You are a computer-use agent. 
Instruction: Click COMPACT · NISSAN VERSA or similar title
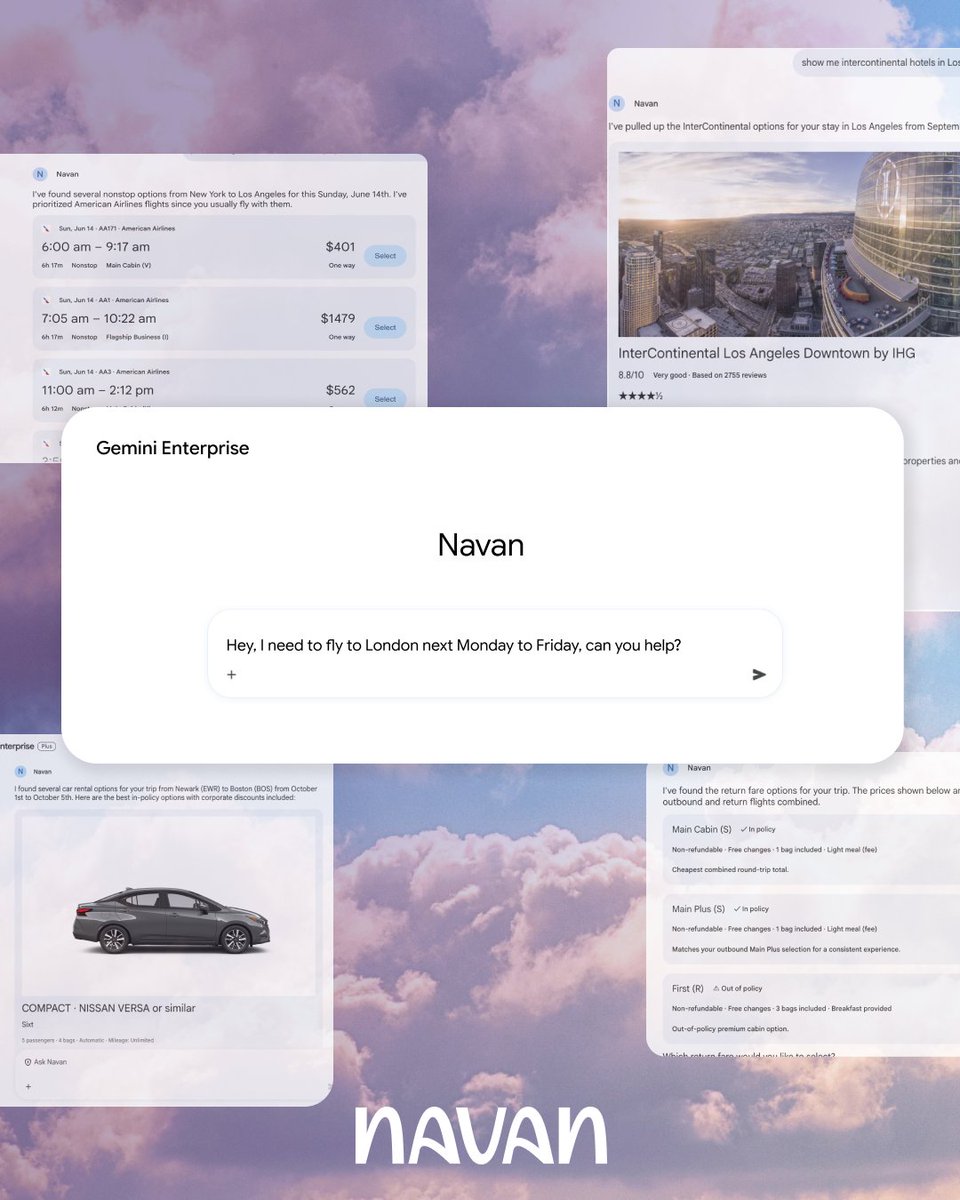[x=109, y=1008]
